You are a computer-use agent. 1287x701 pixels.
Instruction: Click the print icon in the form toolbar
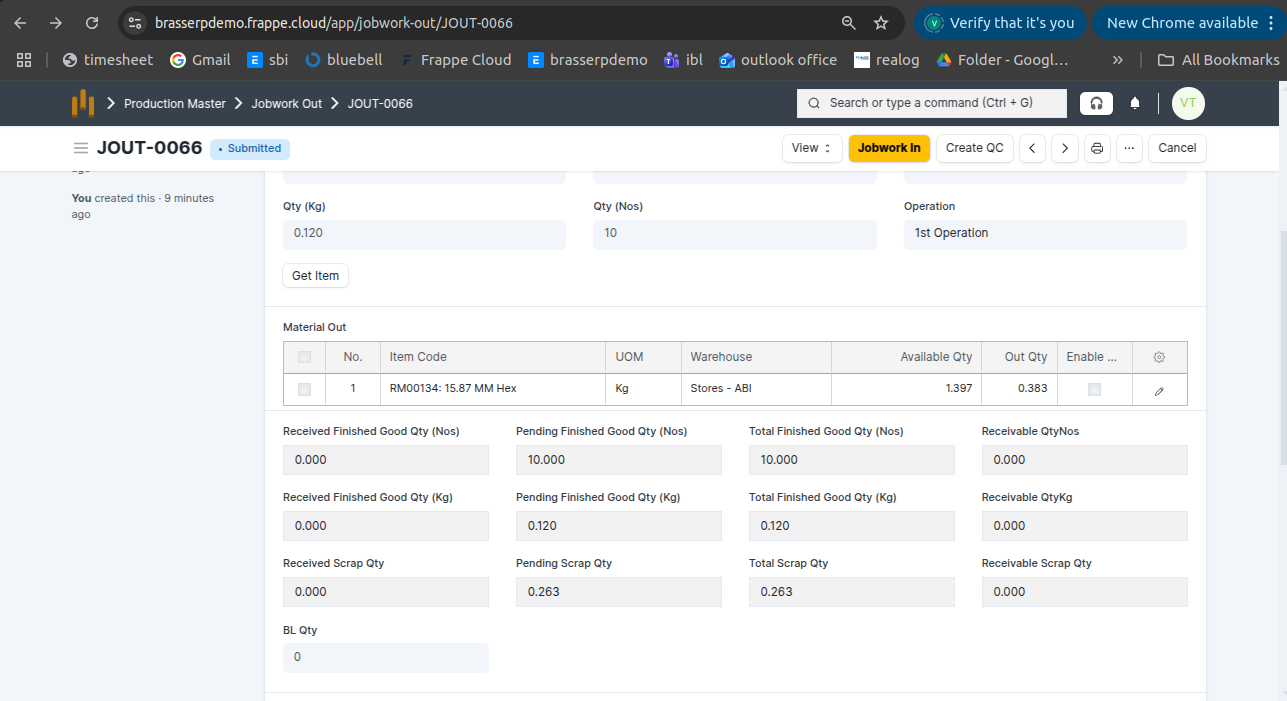pyautogui.click(x=1097, y=148)
